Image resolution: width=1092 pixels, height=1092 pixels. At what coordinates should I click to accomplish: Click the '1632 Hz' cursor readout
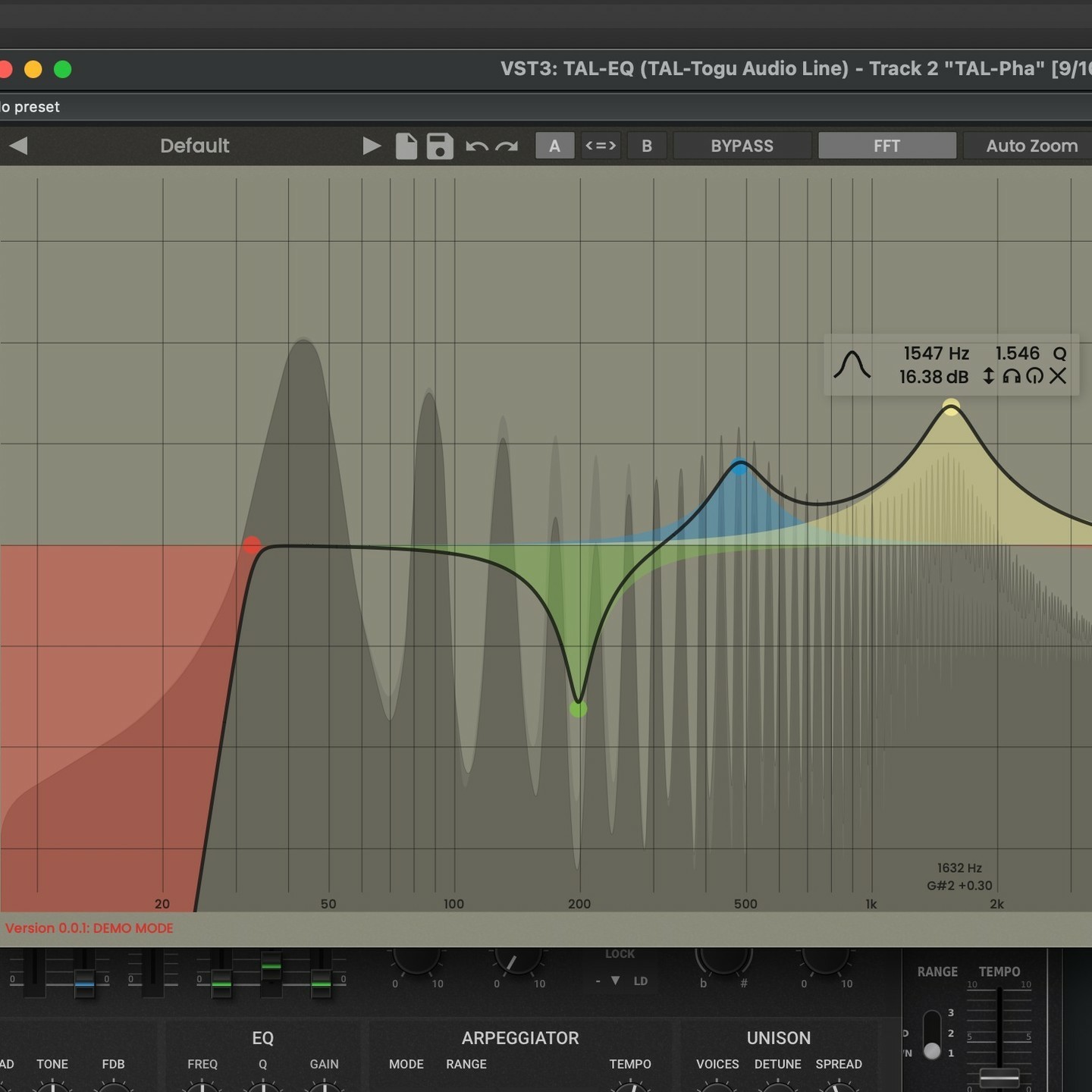pos(959,868)
